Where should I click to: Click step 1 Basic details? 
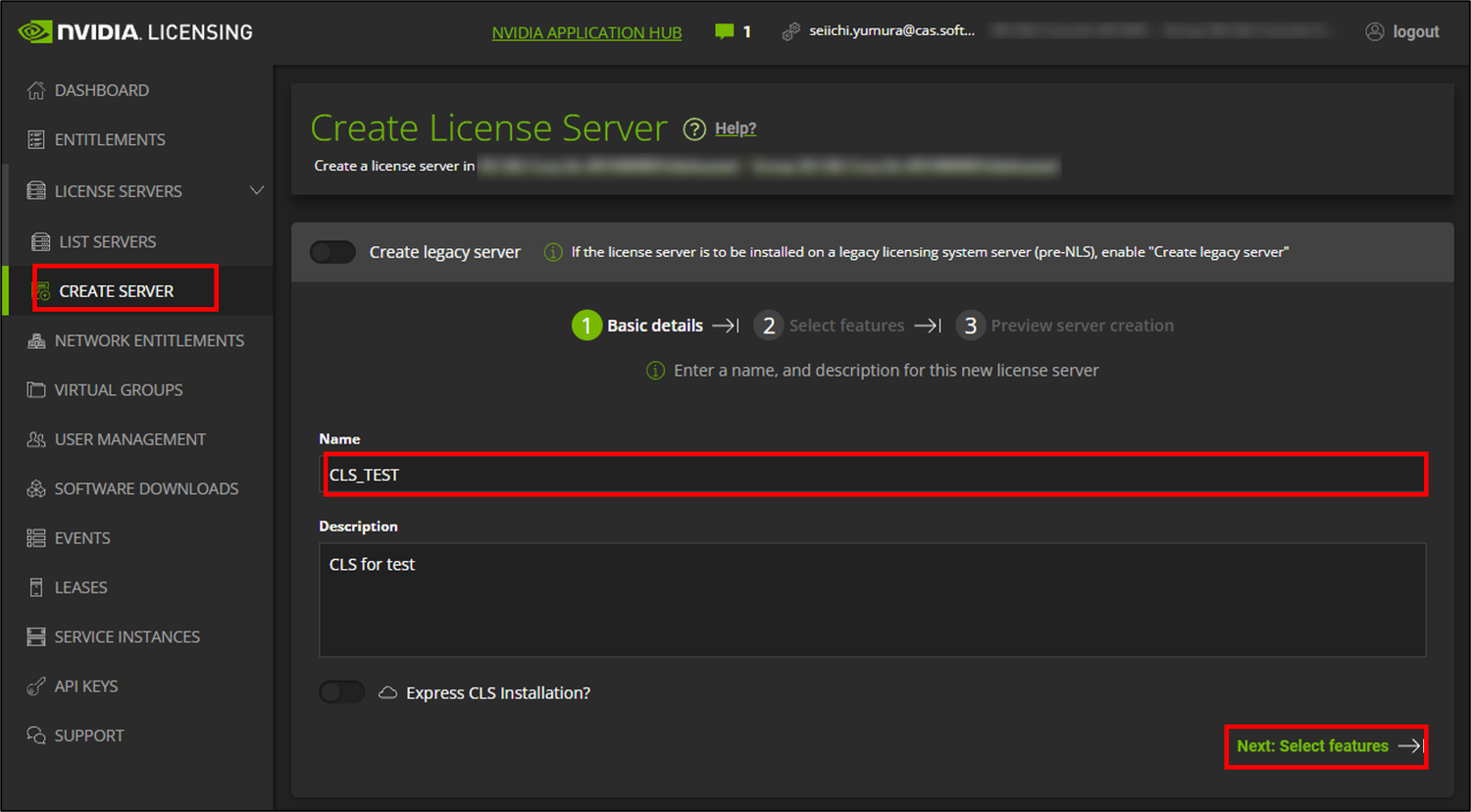click(x=638, y=325)
